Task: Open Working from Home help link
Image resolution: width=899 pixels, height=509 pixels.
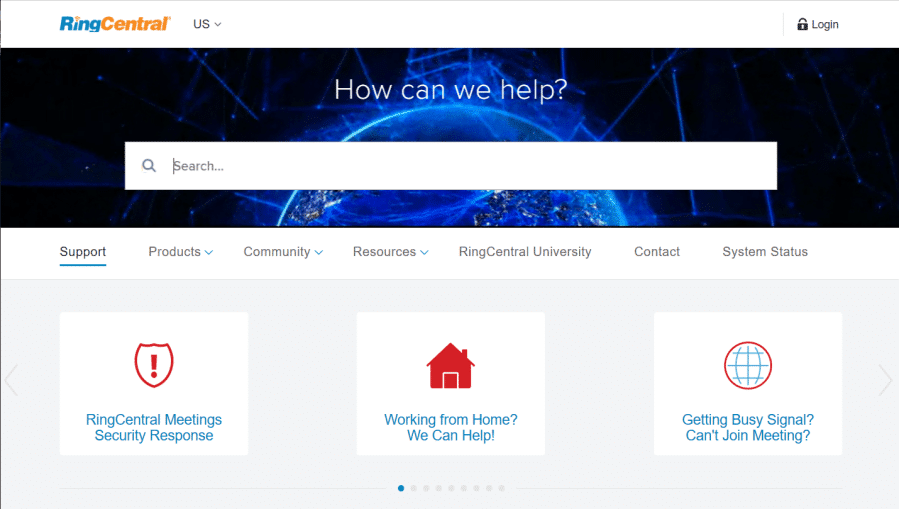Action: coord(451,428)
